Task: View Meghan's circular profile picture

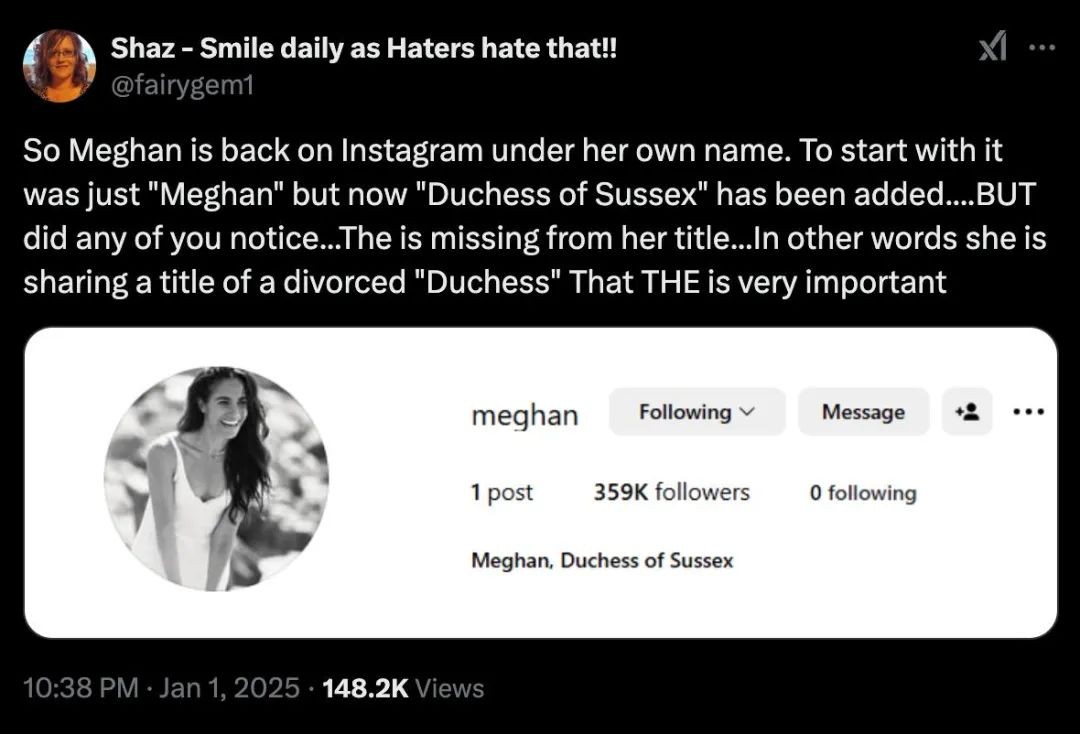Action: pyautogui.click(x=216, y=479)
